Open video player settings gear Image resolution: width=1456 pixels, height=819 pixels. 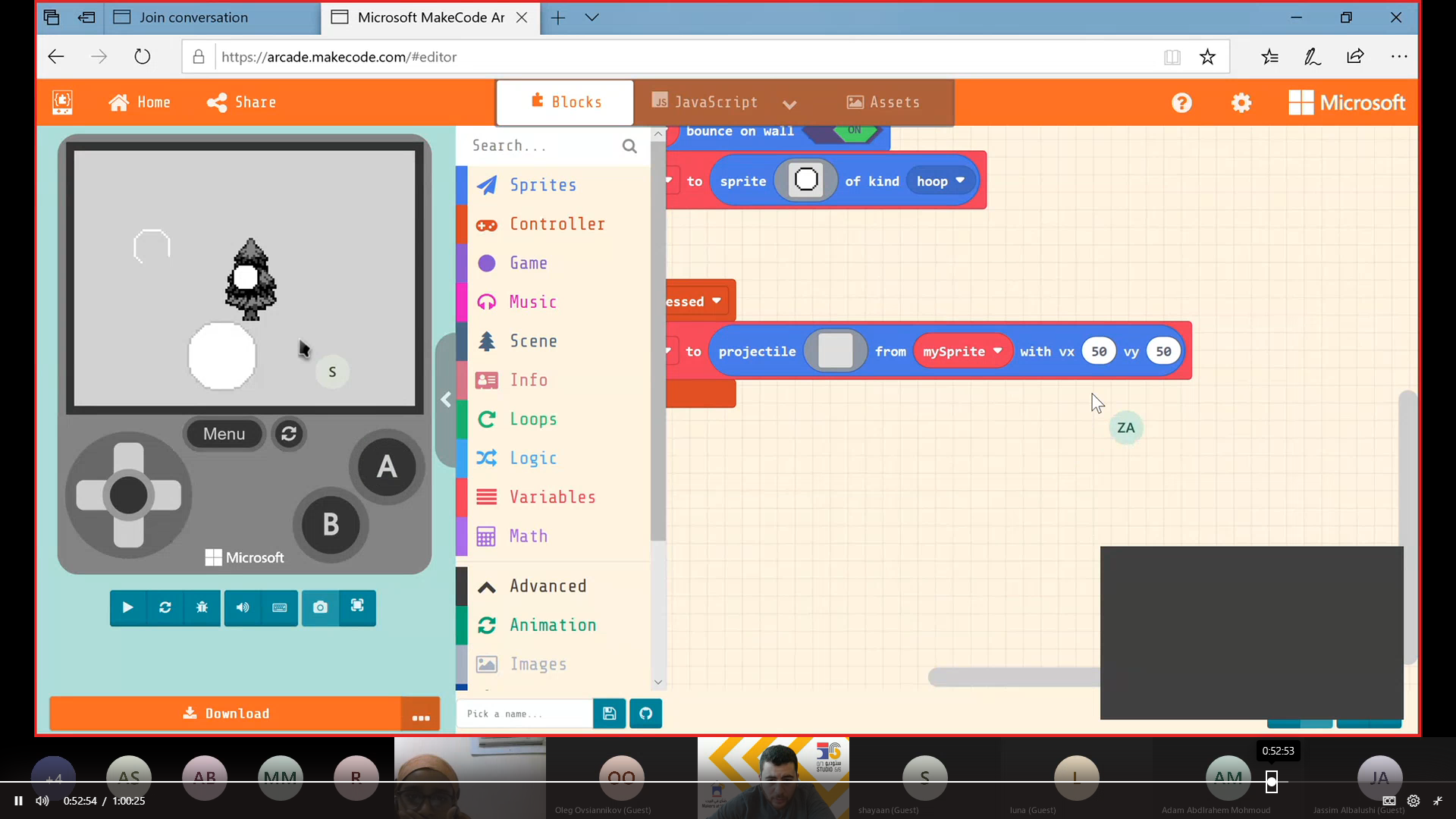pyautogui.click(x=1414, y=801)
